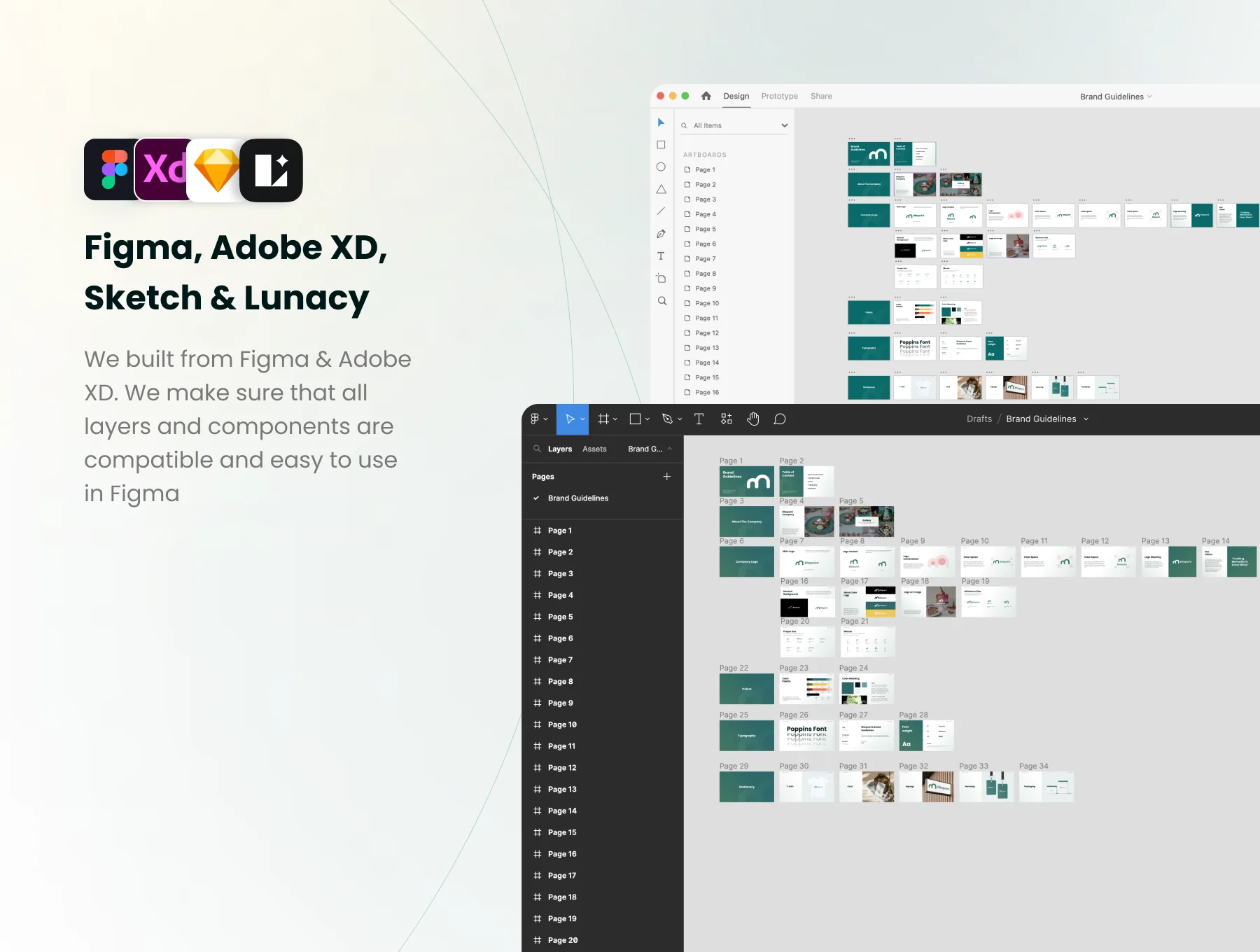Switch to the Layers tab in Figma

click(560, 449)
